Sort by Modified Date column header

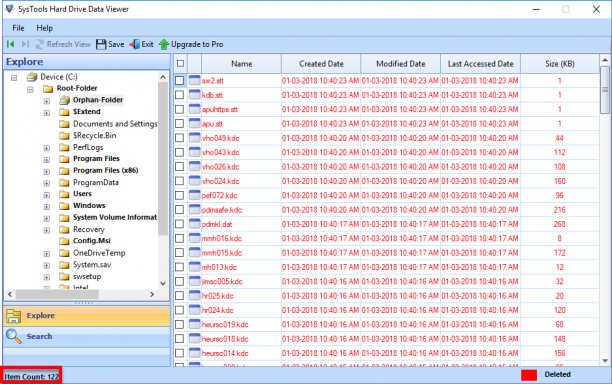click(400, 64)
